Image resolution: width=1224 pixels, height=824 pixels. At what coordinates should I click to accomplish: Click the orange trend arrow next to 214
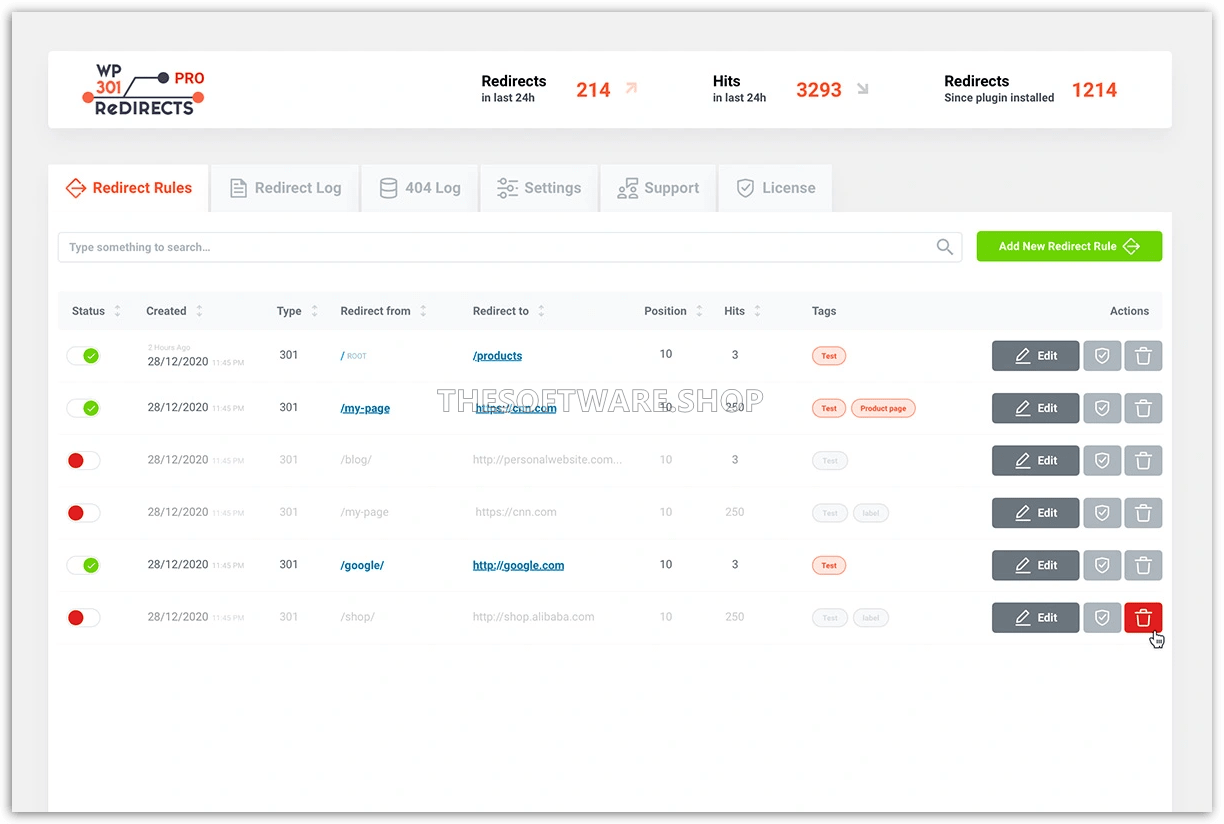tap(631, 89)
